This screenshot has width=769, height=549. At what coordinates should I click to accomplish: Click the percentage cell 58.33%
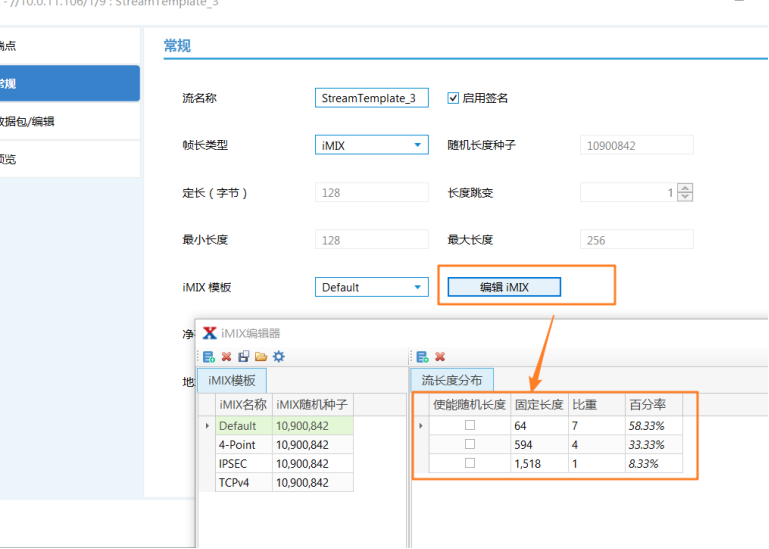pos(654,426)
